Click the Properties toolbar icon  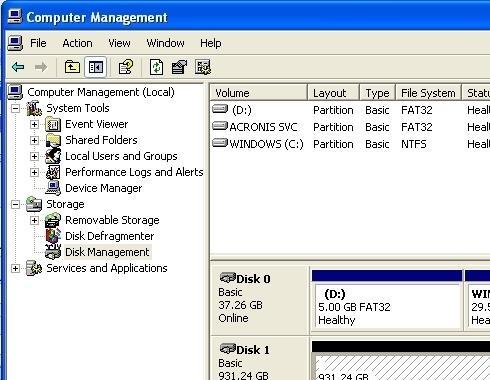[x=126, y=67]
